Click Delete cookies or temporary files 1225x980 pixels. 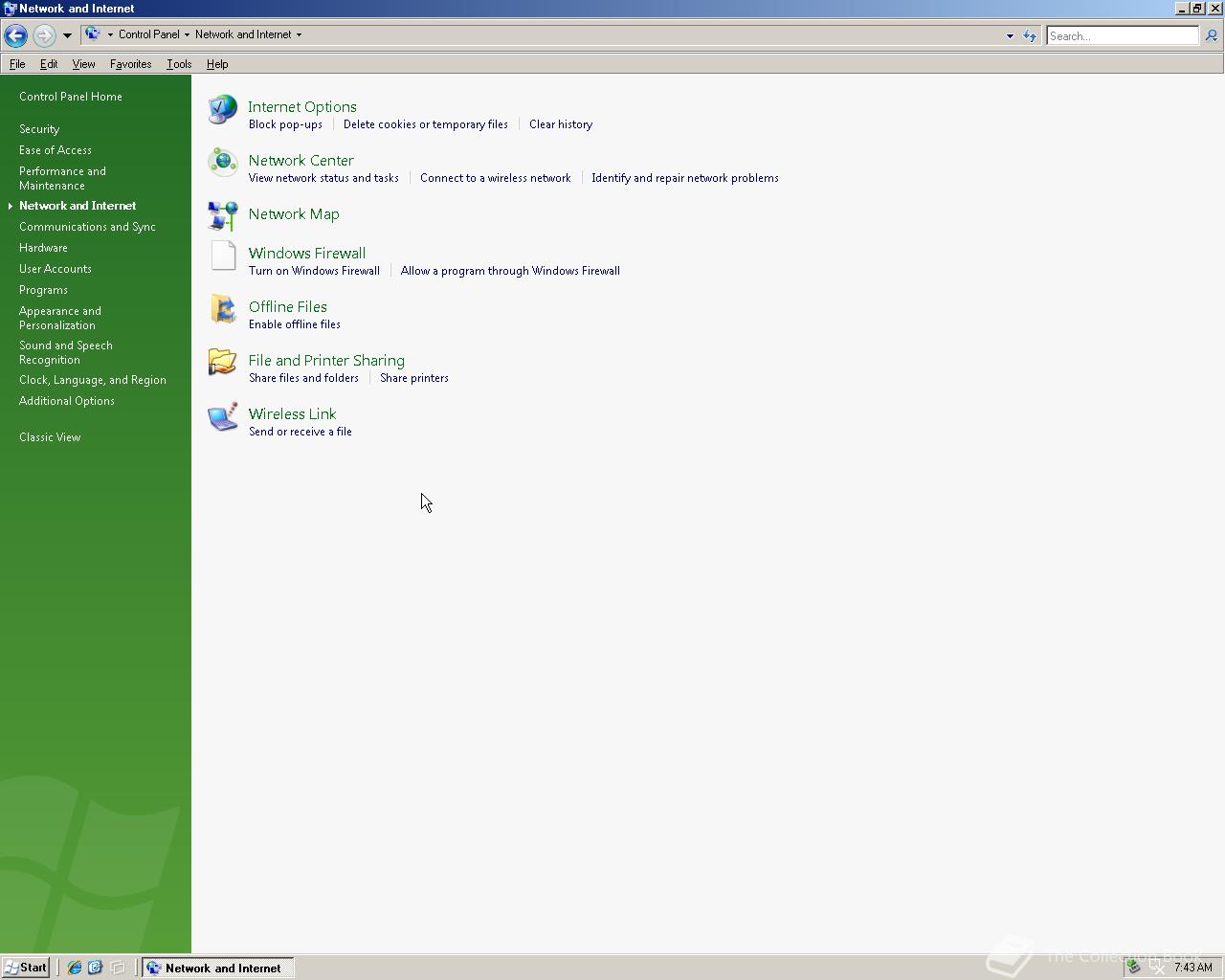(x=426, y=124)
